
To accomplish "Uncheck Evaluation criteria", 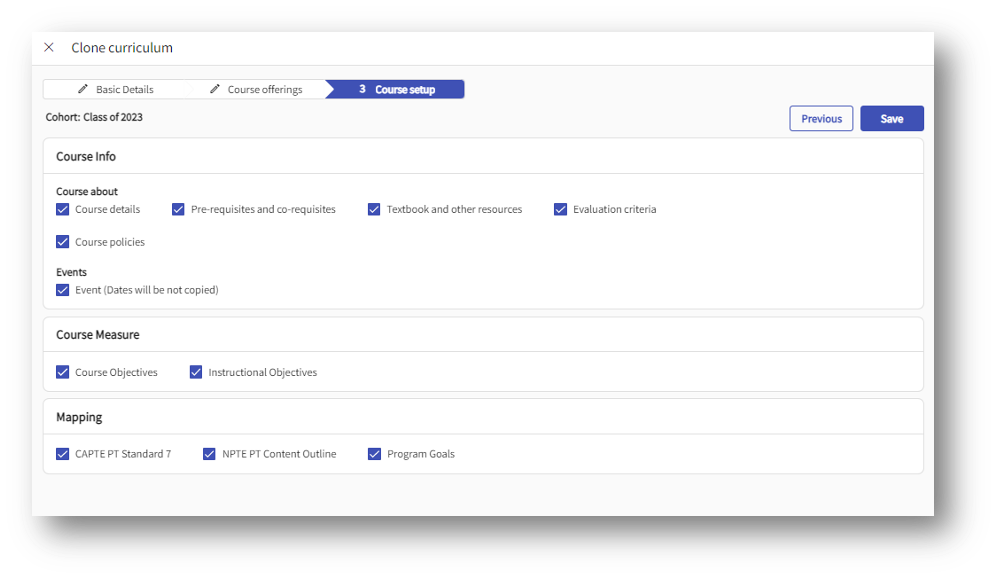I will click(x=560, y=210).
